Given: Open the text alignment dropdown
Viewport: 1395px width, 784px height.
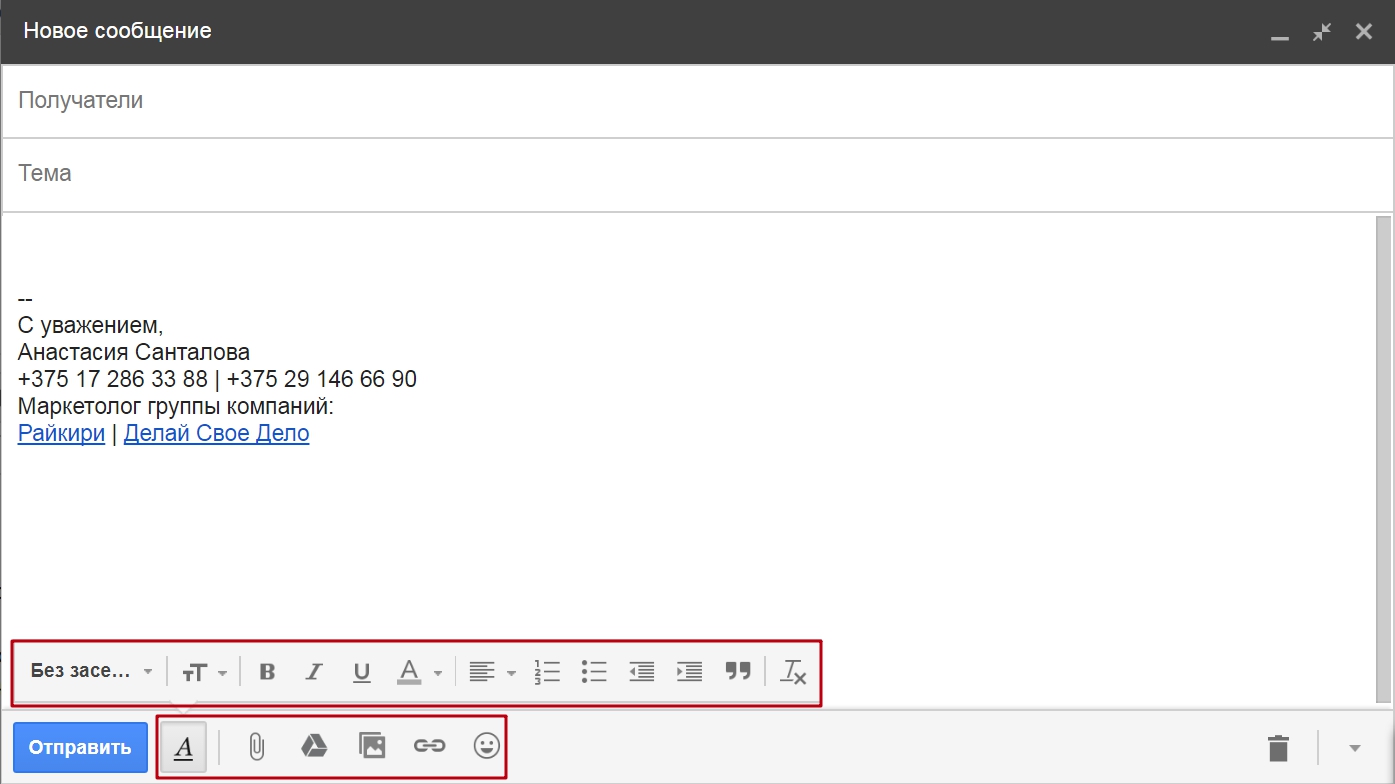Looking at the screenshot, I should [492, 672].
